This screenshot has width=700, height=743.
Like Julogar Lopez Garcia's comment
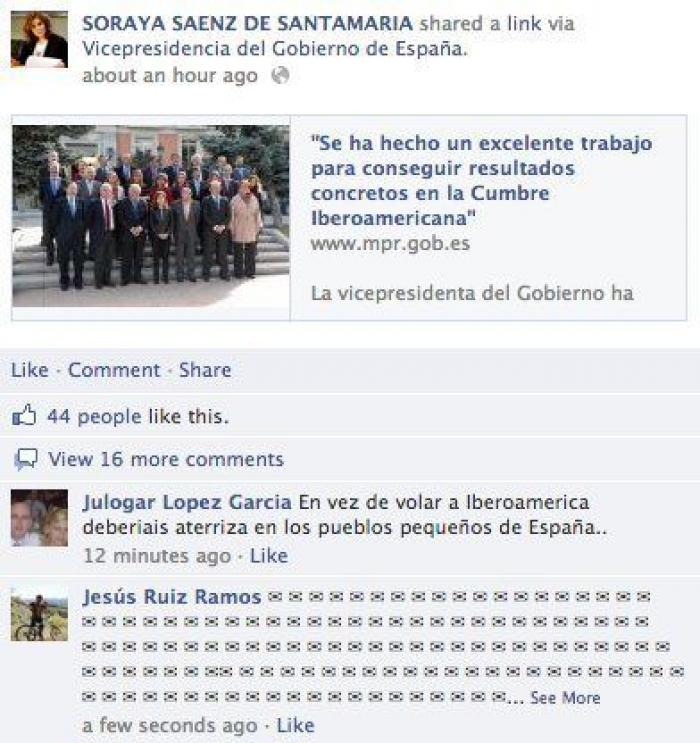(269, 556)
